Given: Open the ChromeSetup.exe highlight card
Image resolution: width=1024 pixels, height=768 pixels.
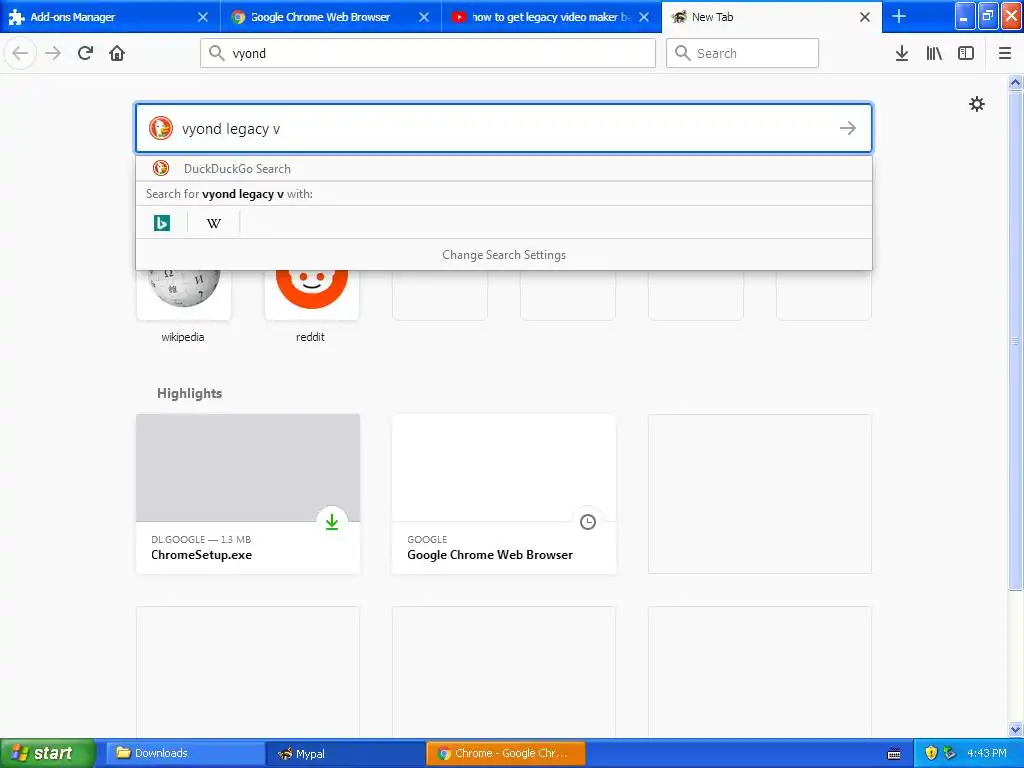Looking at the screenshot, I should click(x=248, y=494).
